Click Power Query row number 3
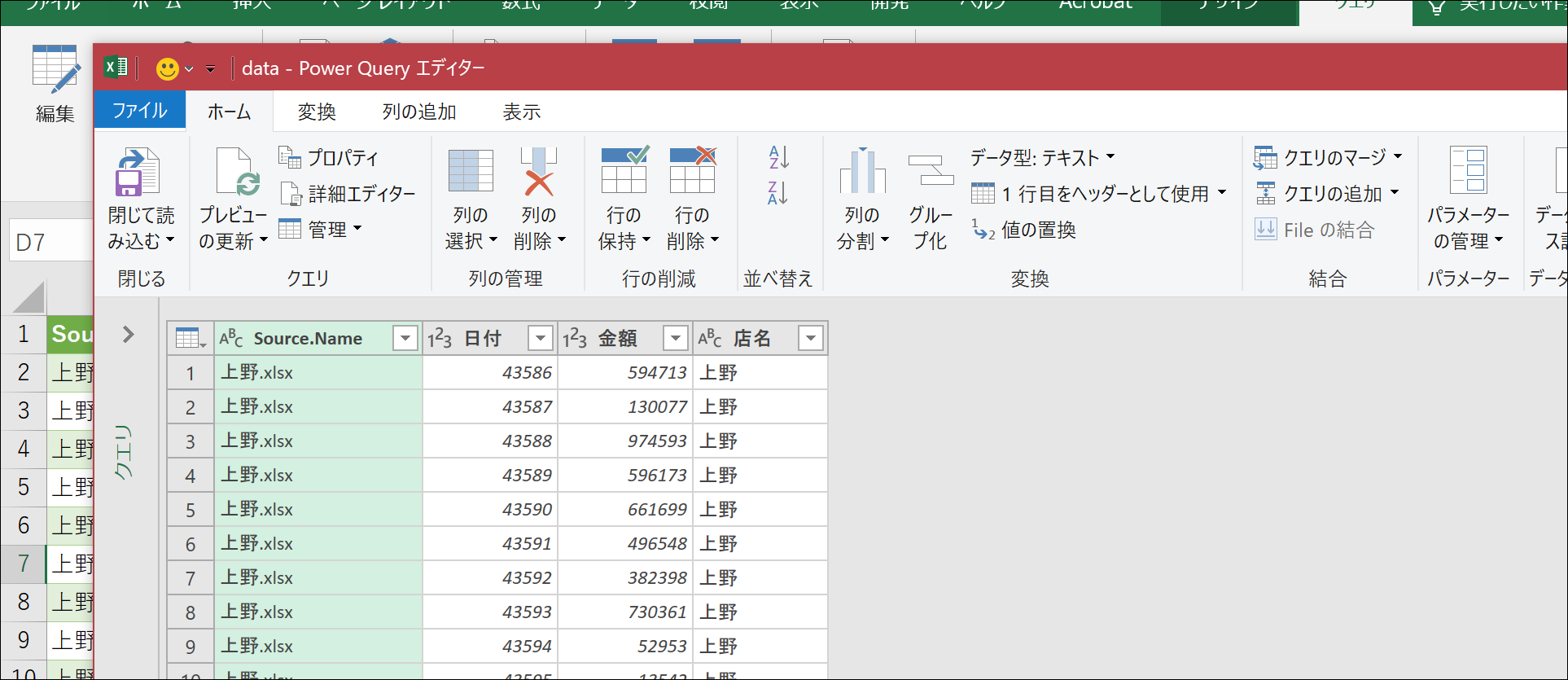 [x=191, y=441]
